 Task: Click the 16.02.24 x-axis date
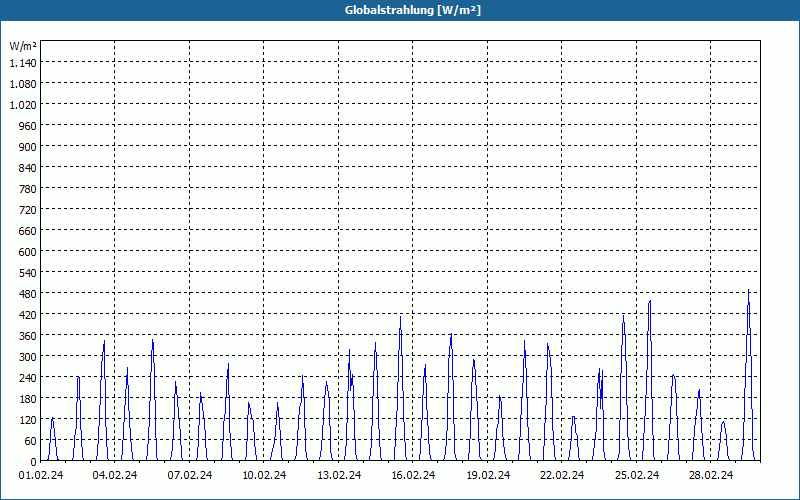(x=413, y=476)
